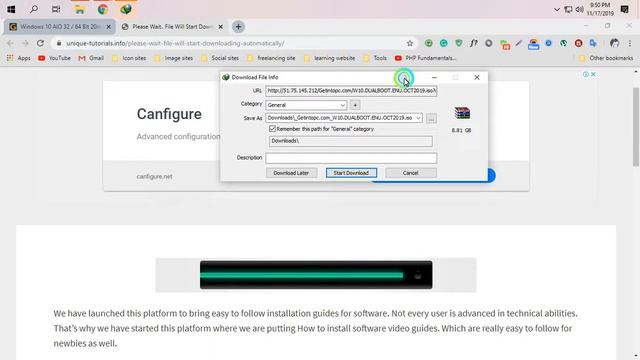This screenshot has width=640, height=360.
Task: Open the notification center icon
Action: (x=624, y=9)
